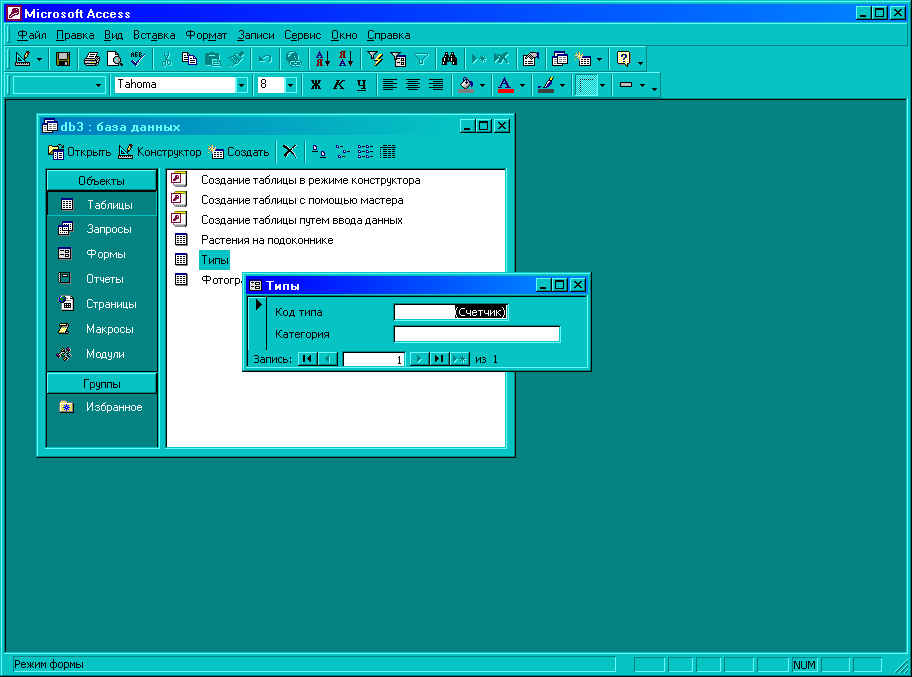
Task: Delete object with the X icon in db3 window
Action: [x=290, y=152]
